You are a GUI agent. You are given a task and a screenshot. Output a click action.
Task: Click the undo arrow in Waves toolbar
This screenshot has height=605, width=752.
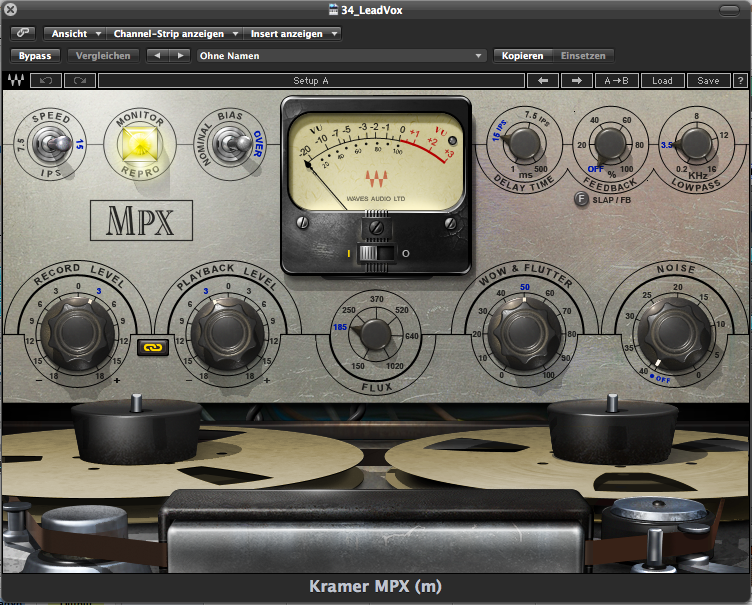tap(47, 81)
